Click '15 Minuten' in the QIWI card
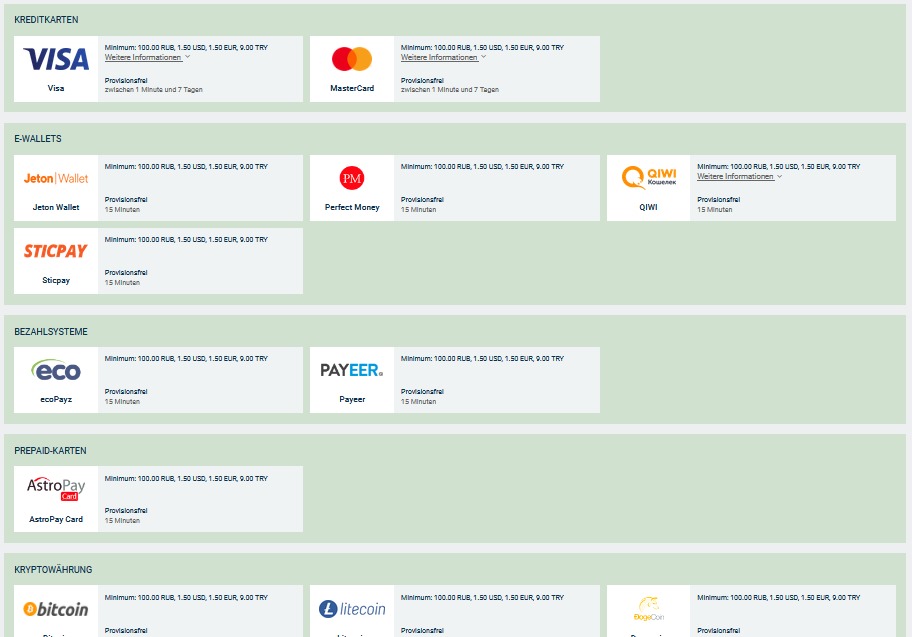Viewport: 912px width, 637px height. (x=714, y=209)
